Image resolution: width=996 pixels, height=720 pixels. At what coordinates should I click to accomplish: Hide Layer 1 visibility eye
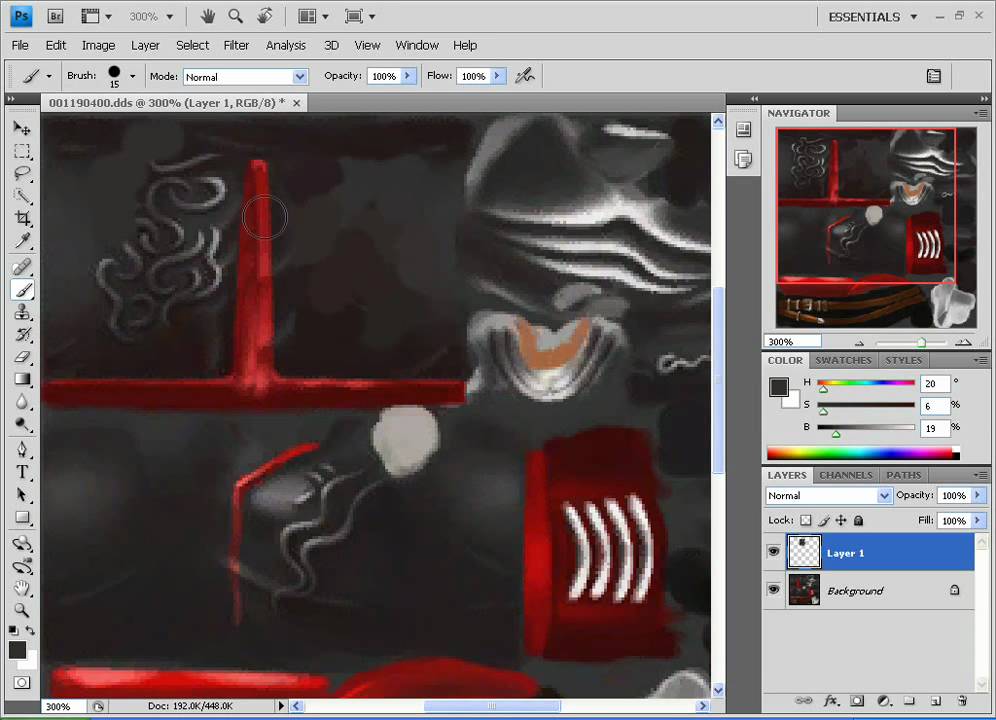(x=773, y=552)
